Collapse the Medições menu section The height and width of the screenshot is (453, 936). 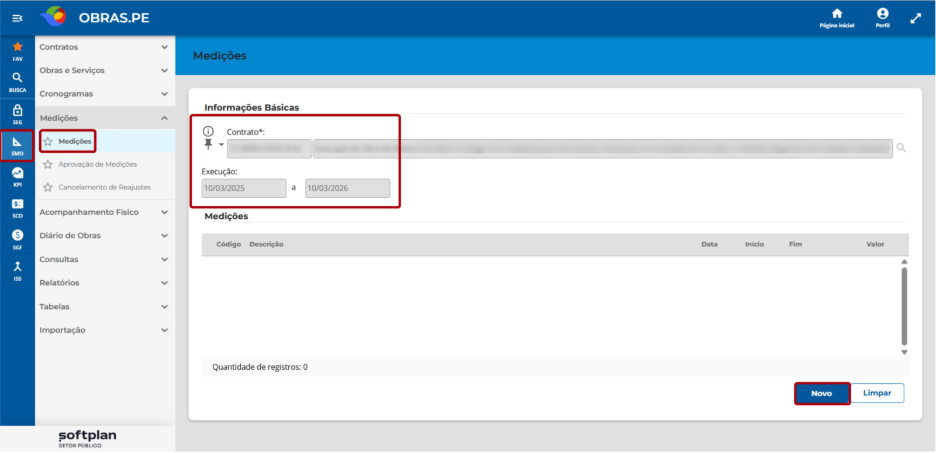[x=105, y=118]
